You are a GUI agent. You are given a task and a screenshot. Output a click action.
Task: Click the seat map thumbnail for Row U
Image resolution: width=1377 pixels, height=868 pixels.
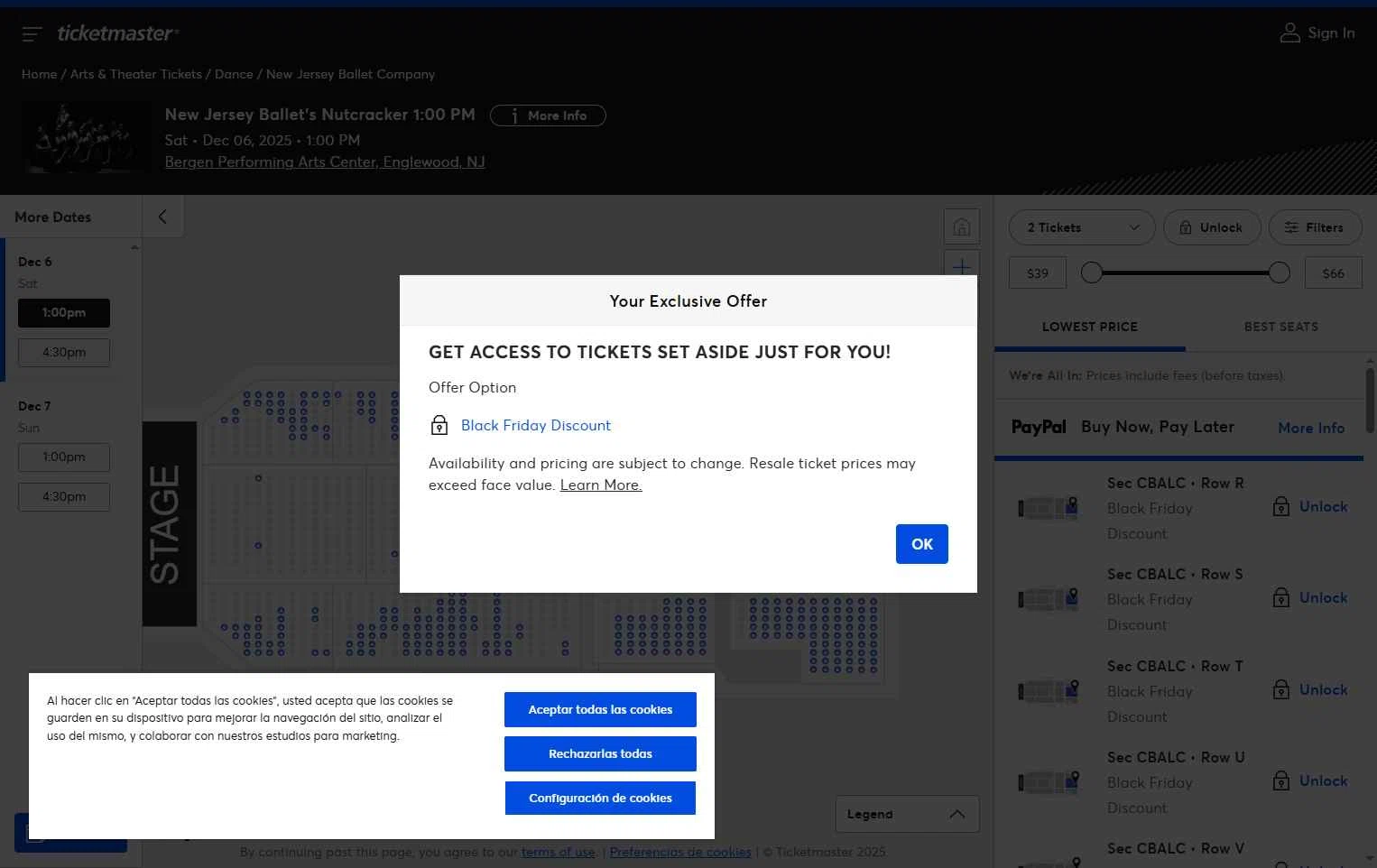pos(1049,782)
